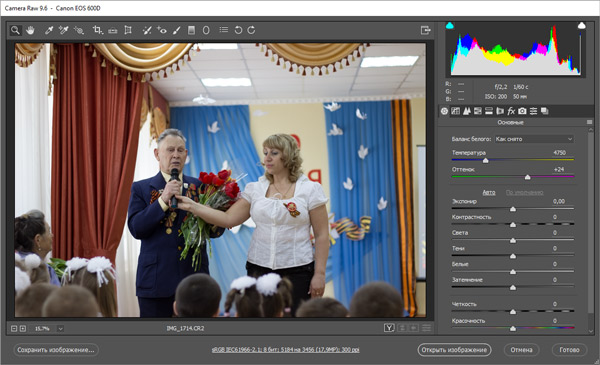The height and width of the screenshot is (365, 600).
Task: Open the Lens Corrections panel tab
Action: coord(500,111)
